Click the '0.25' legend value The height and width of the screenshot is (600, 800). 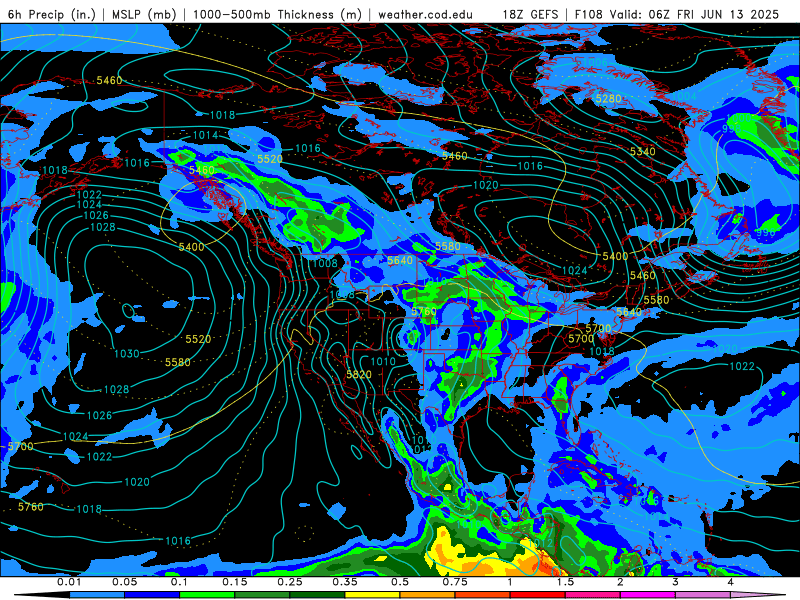click(x=290, y=582)
